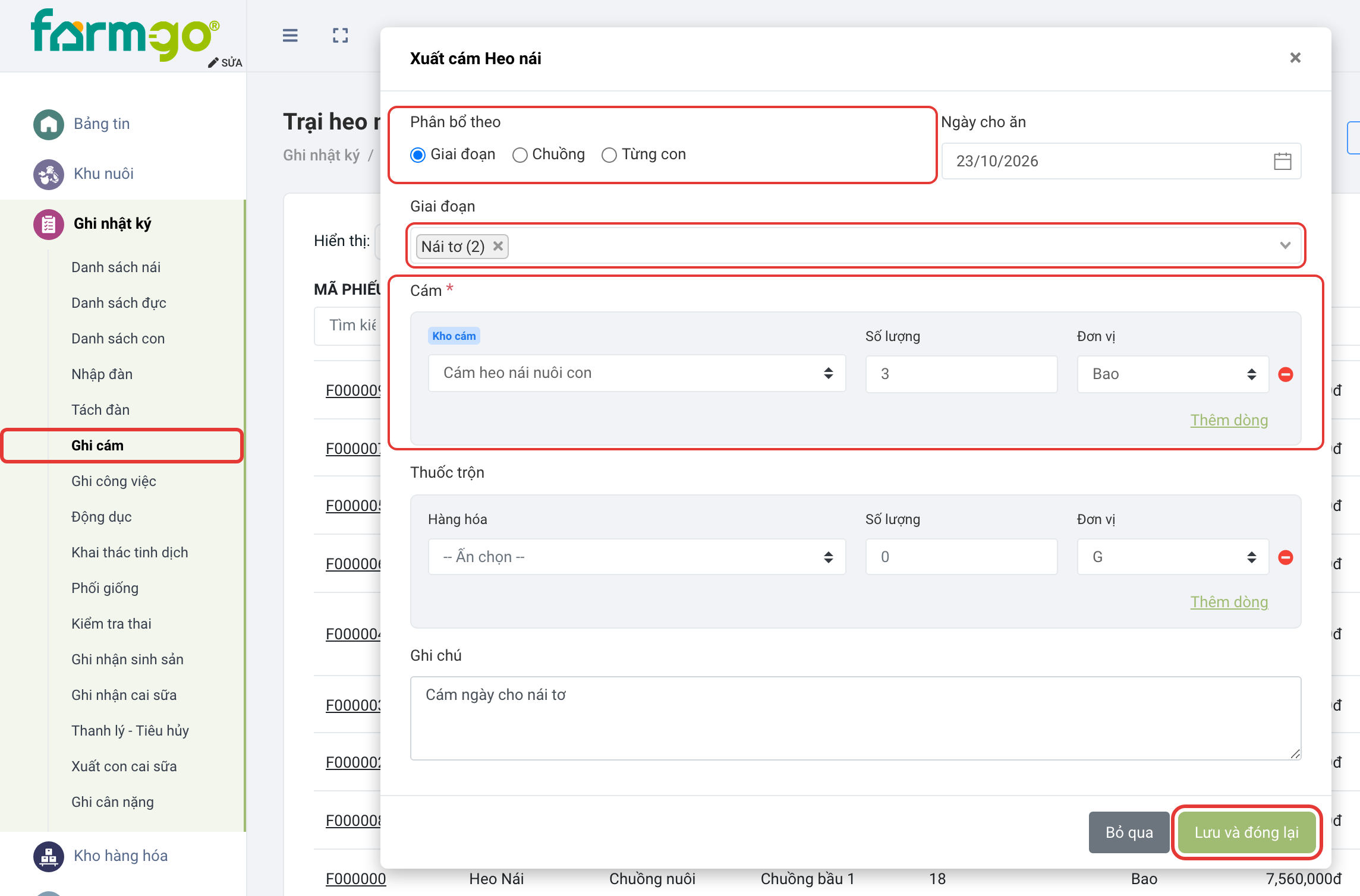The width and height of the screenshot is (1360, 896).
Task: Open Danh sách nái menu item
Action: 116,267
